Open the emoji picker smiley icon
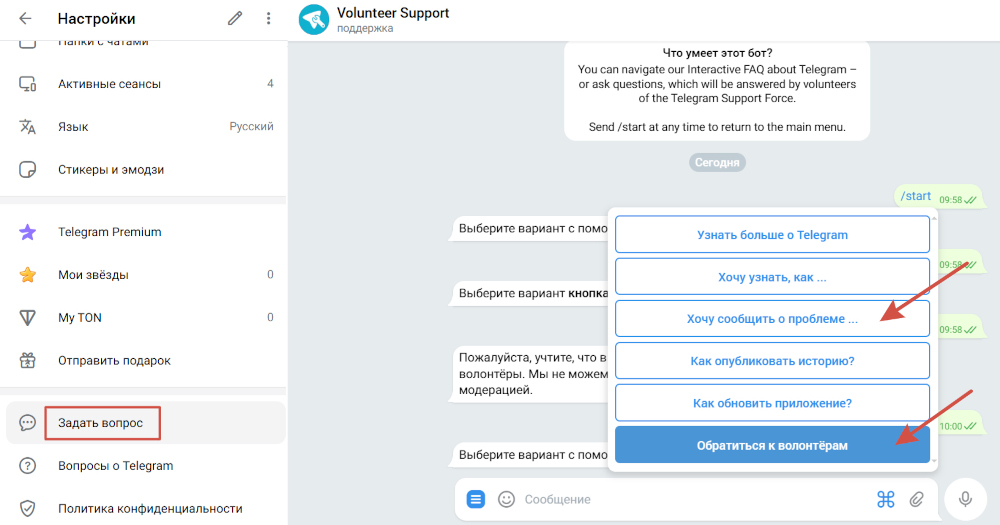The image size is (1000, 525). click(506, 499)
